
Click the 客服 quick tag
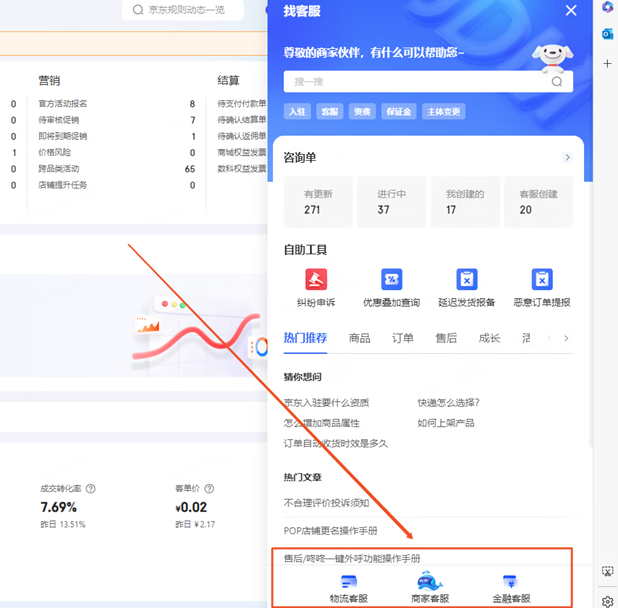coord(329,112)
